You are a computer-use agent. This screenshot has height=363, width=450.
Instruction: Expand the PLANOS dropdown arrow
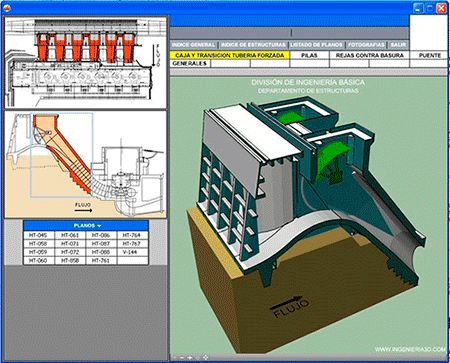coord(99,226)
